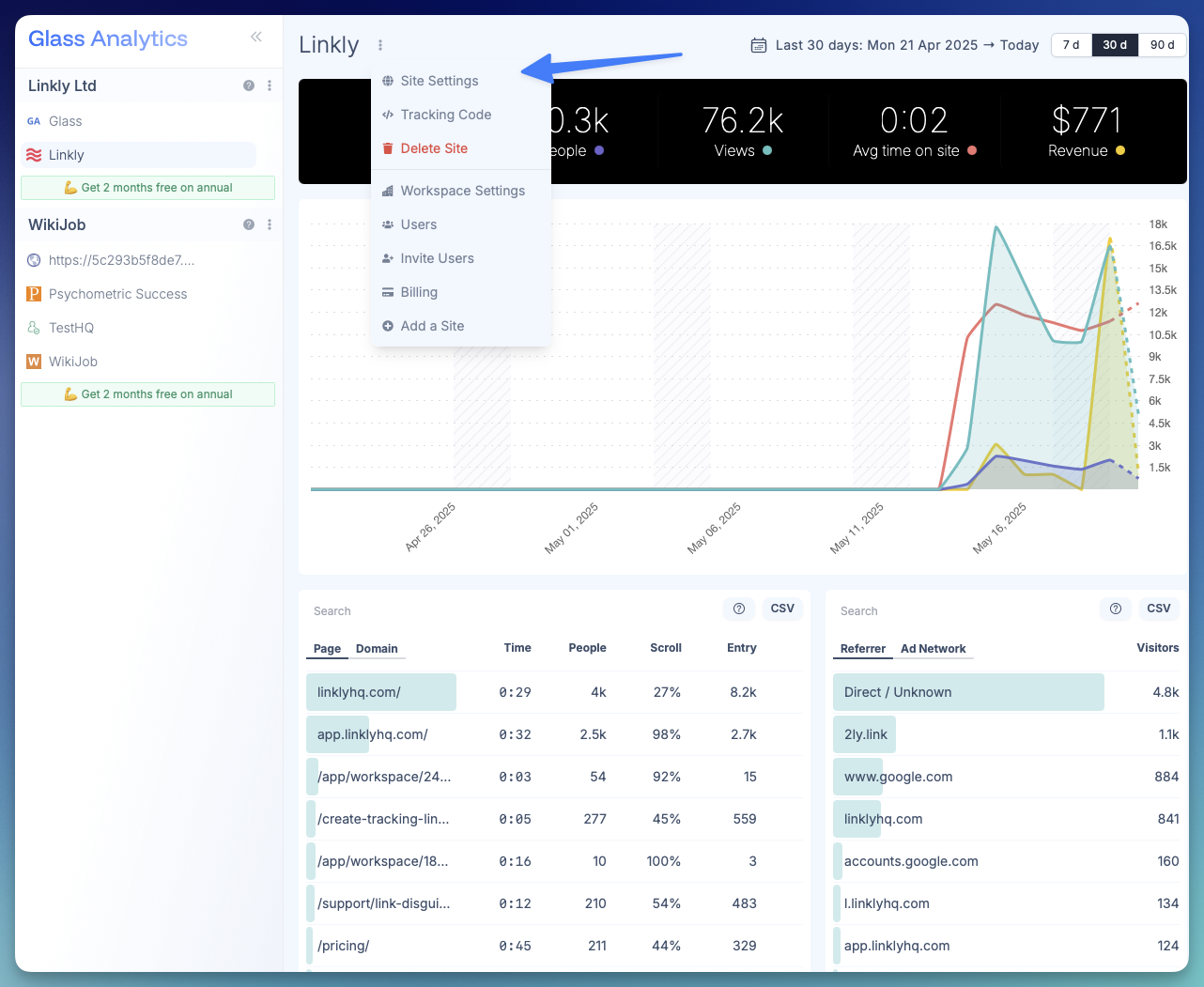Export pages table with CSV button
The height and width of the screenshot is (987, 1204).
point(782,609)
